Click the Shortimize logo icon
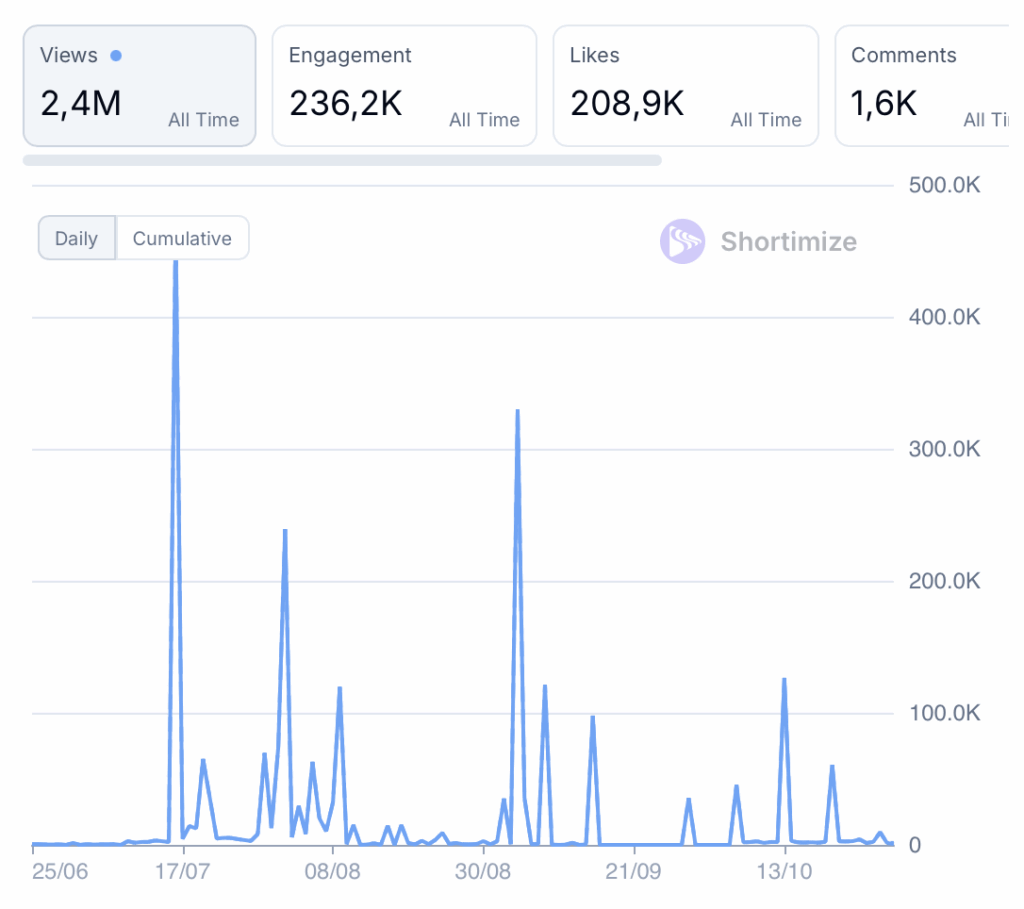Image resolution: width=1024 pixels, height=909 pixels. click(x=682, y=242)
